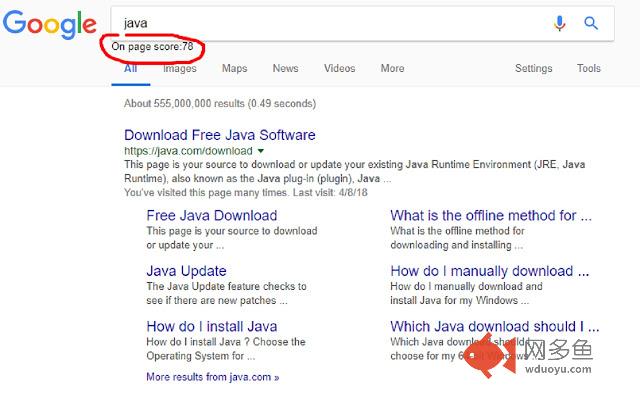The image size is (640, 400).
Task: Open the News tab
Action: pos(285,68)
